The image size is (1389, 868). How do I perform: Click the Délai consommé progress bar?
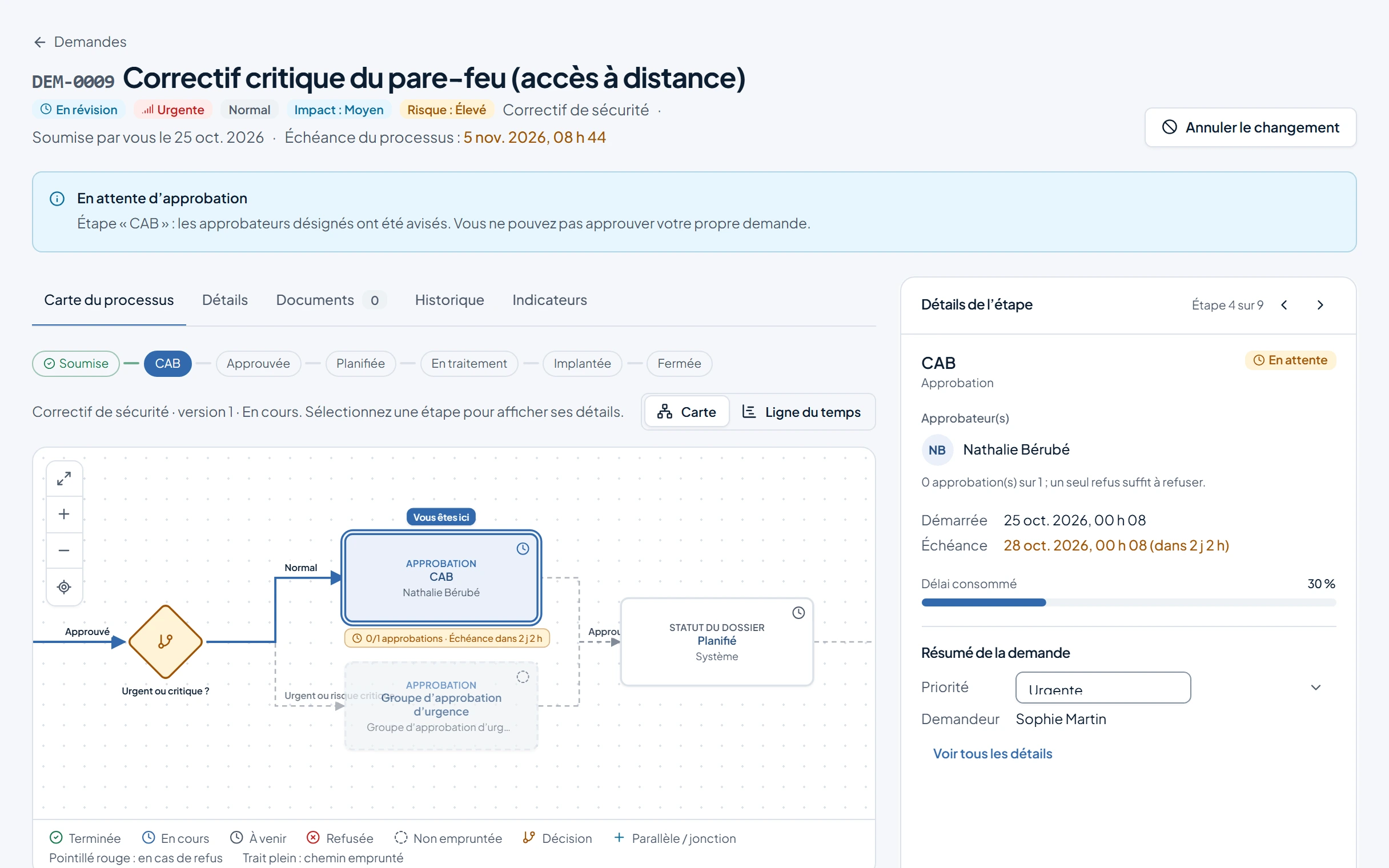coord(1129,602)
